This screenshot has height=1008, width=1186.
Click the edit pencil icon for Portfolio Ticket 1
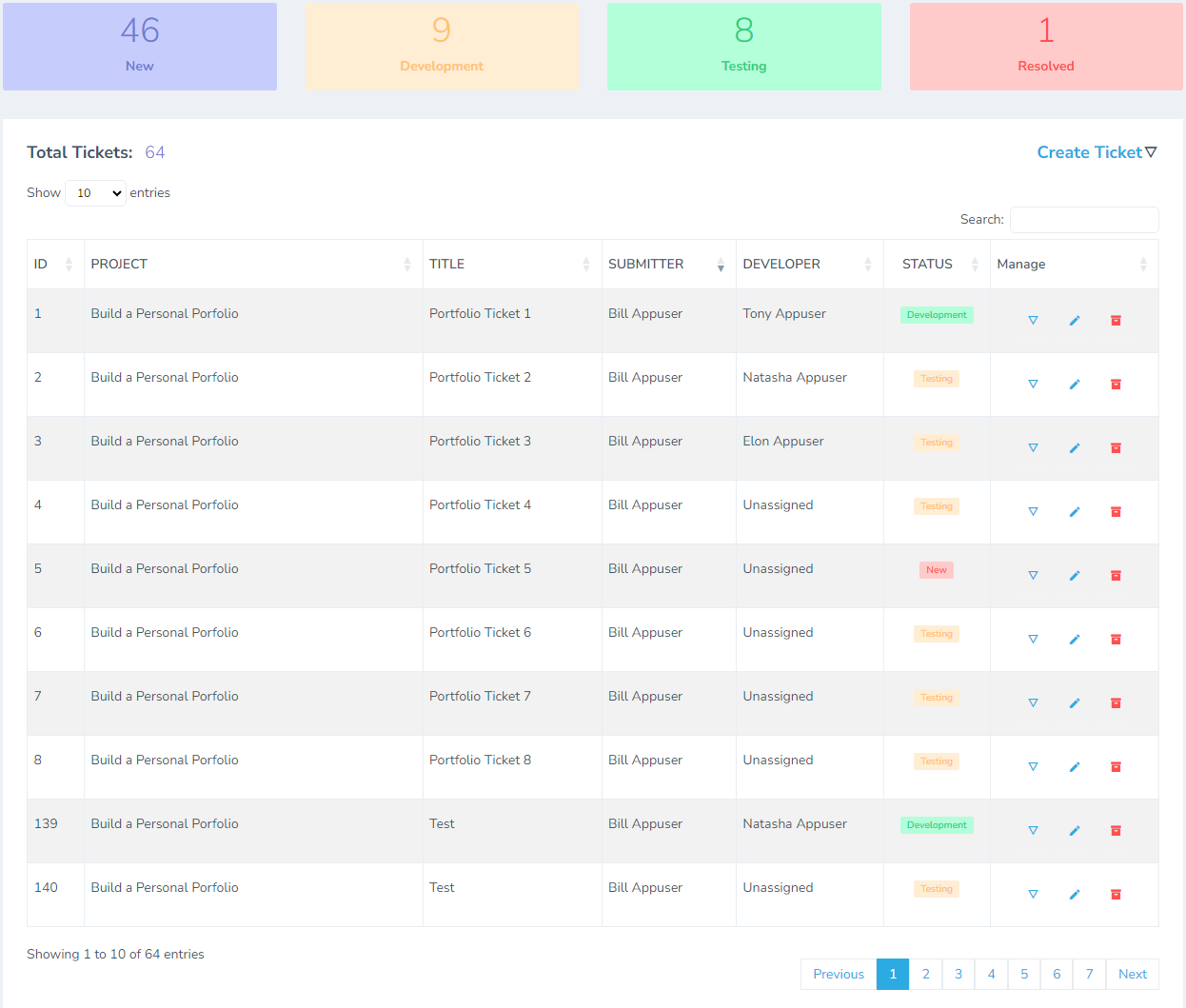[x=1074, y=321]
